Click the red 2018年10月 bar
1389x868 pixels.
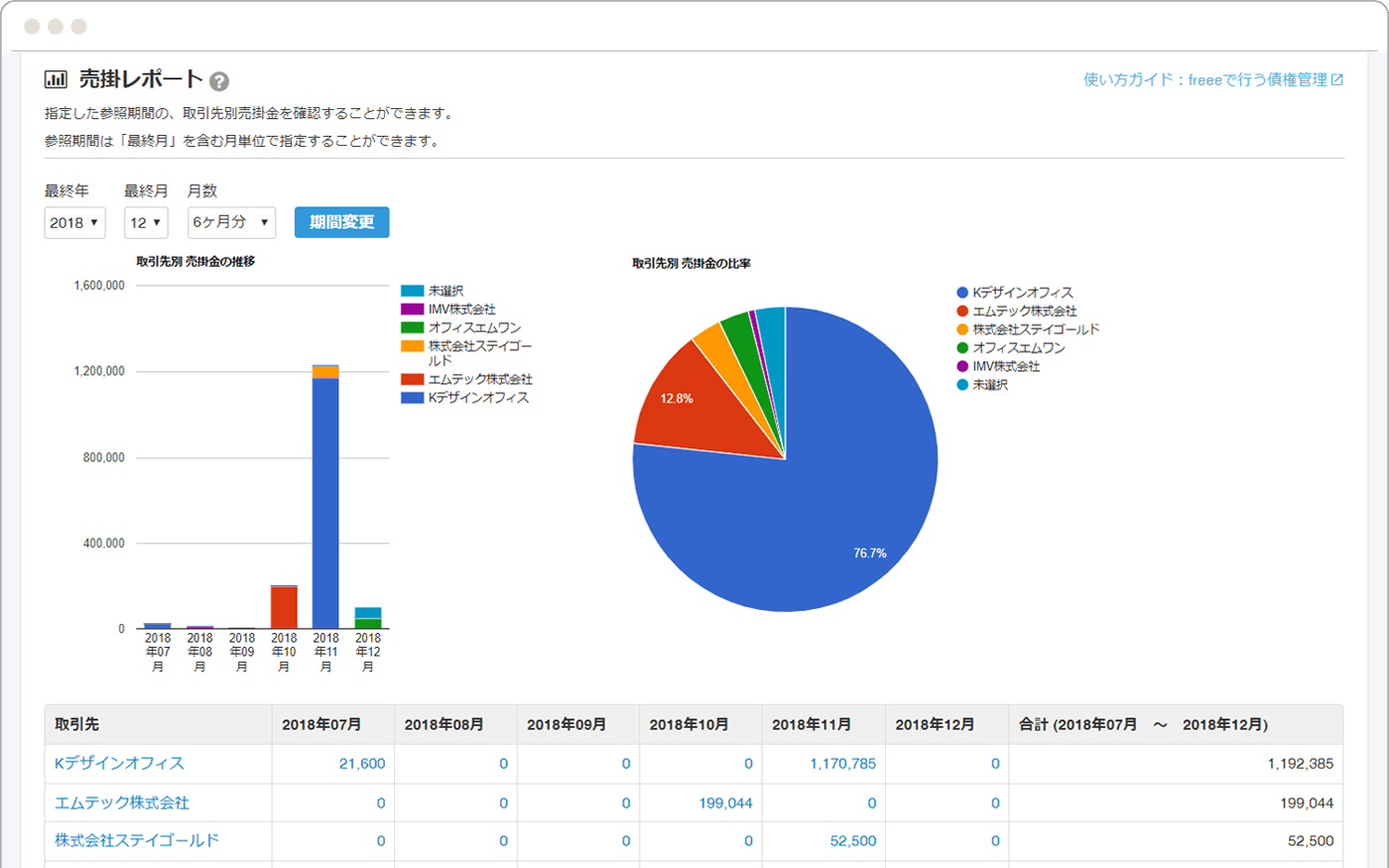coord(284,607)
